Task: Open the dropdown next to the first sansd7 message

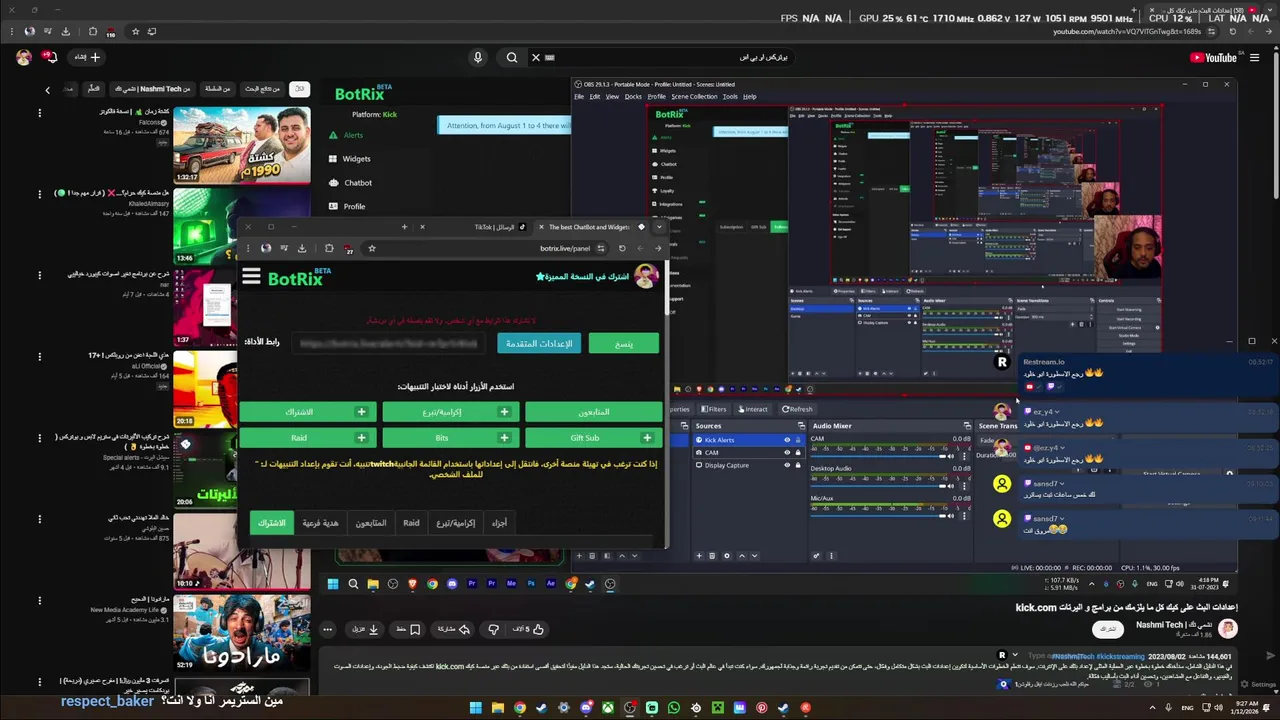Action: (1063, 484)
